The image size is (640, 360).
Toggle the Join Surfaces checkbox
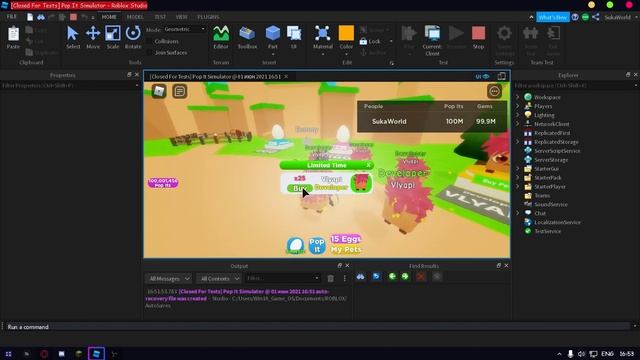coord(149,53)
